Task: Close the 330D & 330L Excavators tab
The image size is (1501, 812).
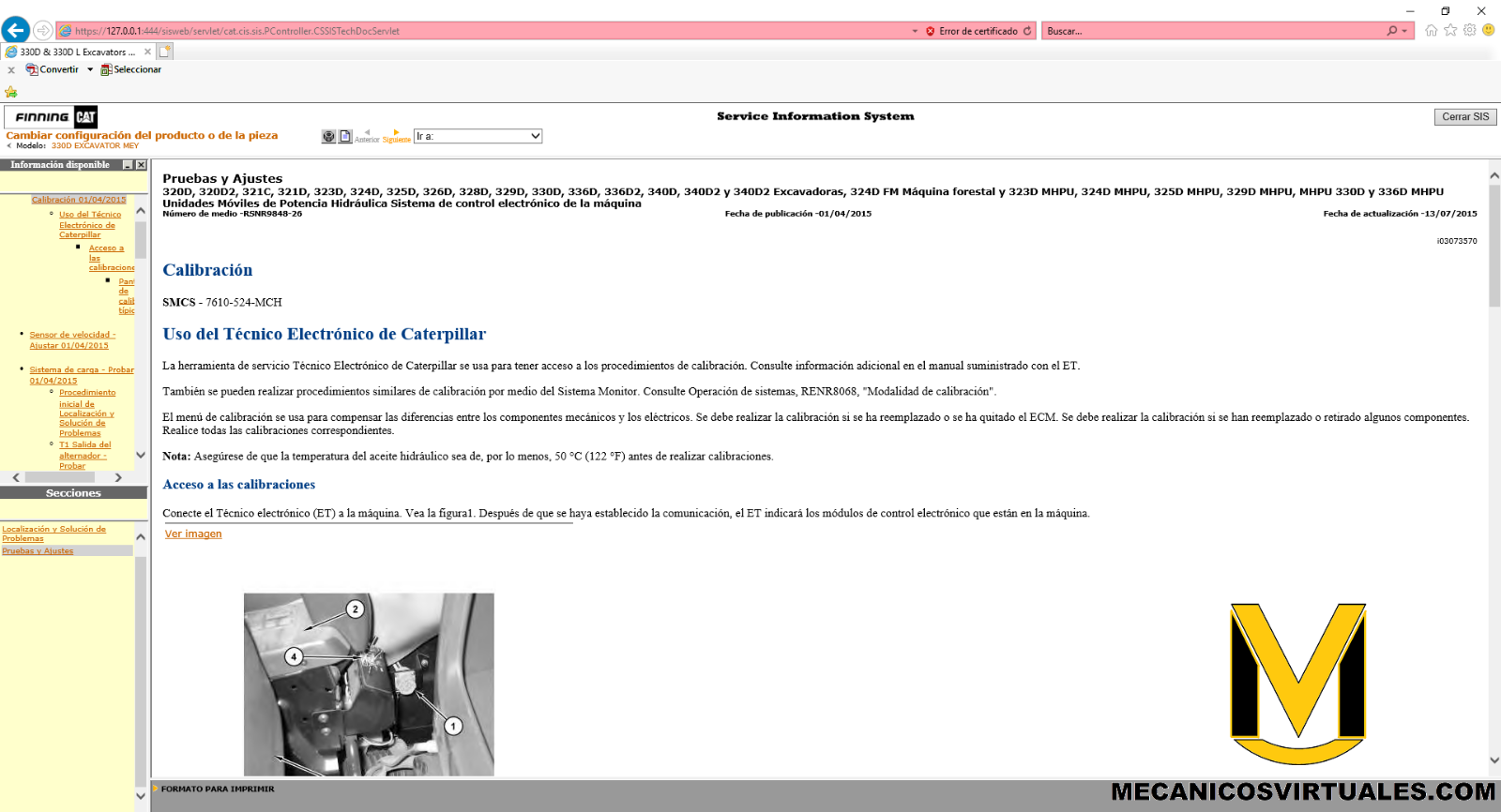Action: coord(147,52)
